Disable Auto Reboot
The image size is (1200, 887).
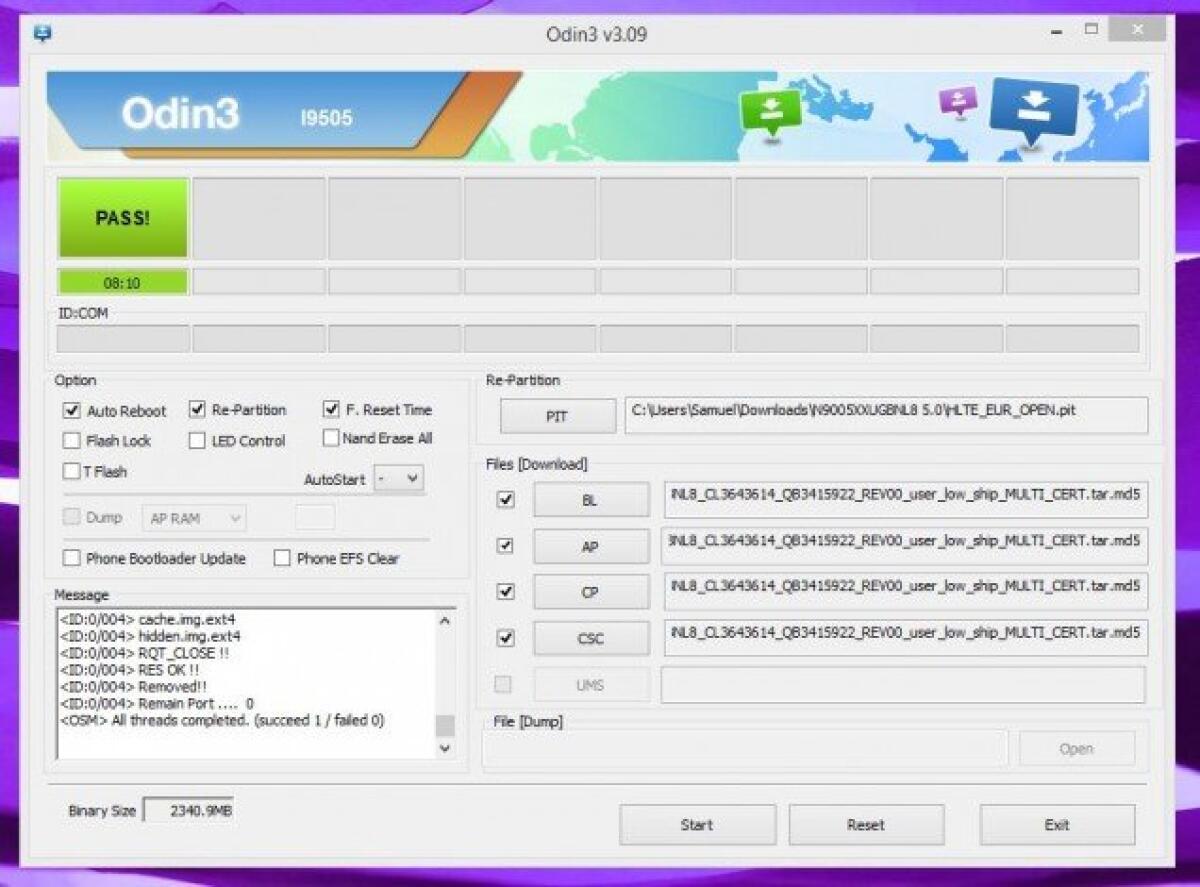69,410
